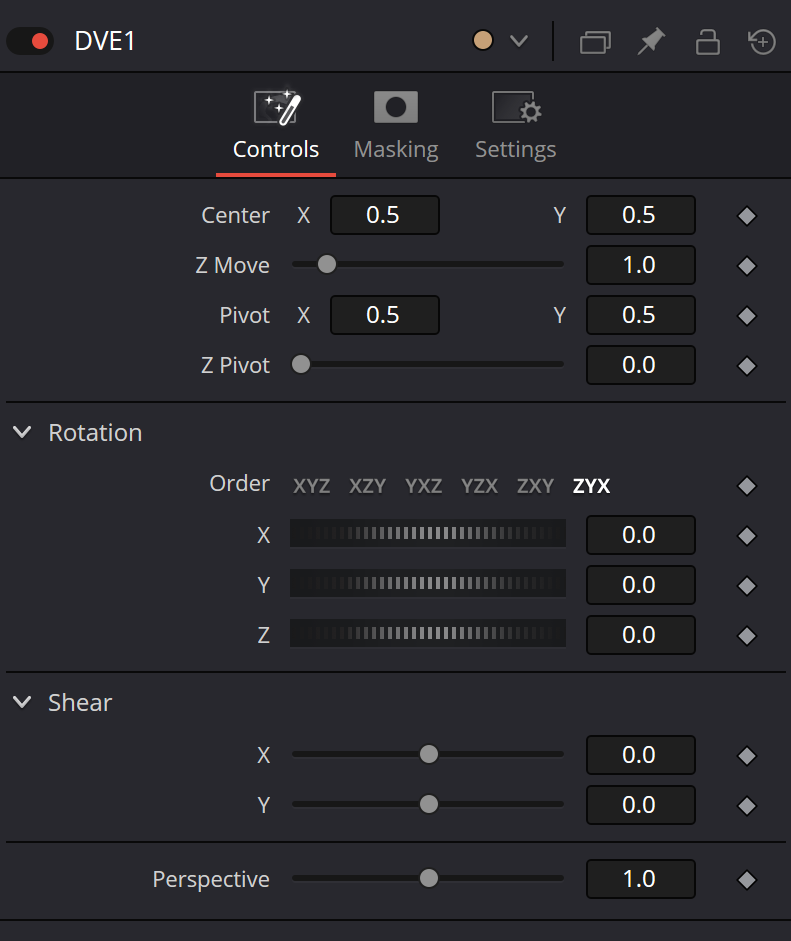Add keyframe for Z Pivot

point(747,365)
